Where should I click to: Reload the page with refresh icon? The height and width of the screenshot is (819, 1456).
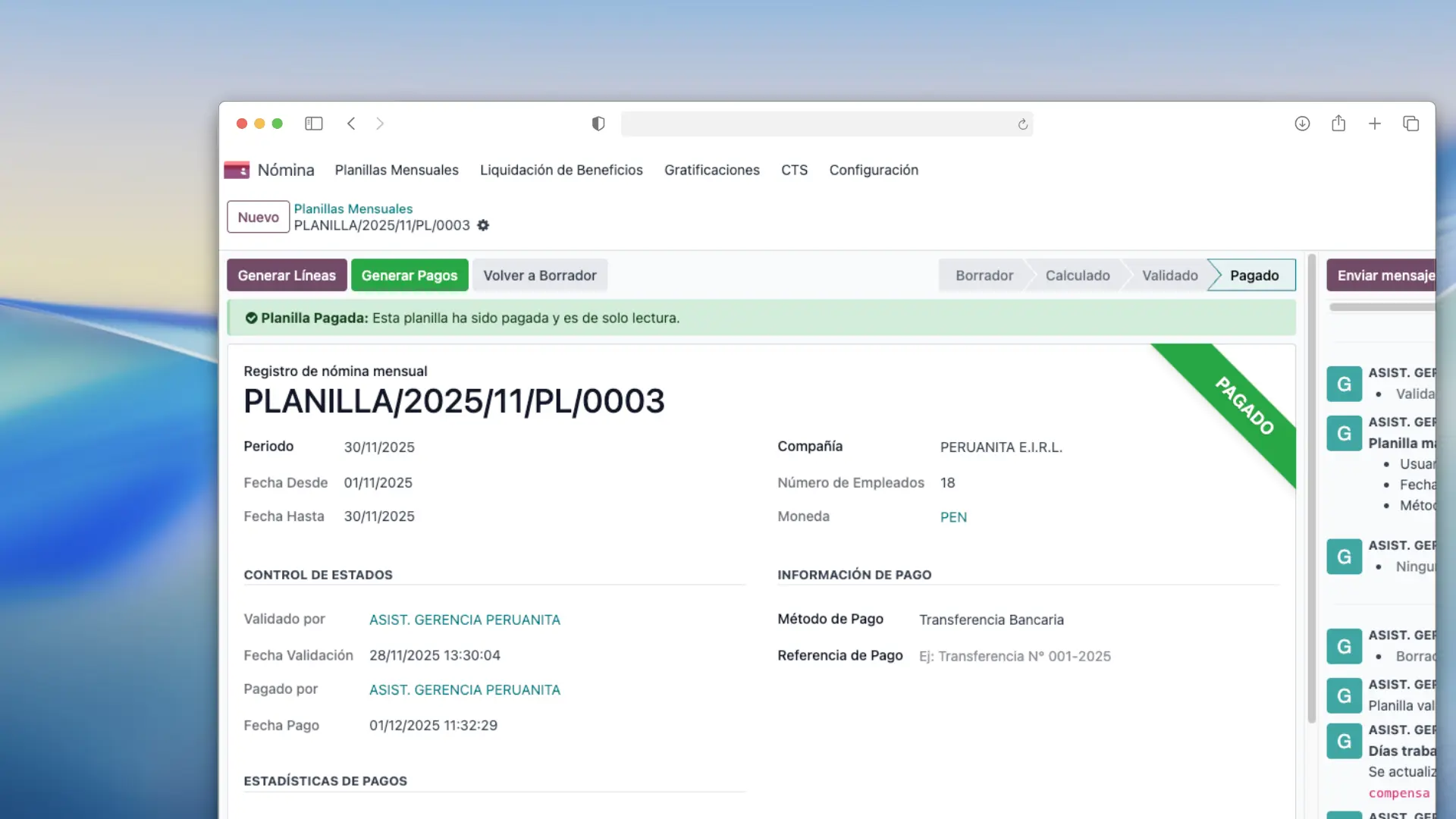click(x=1022, y=124)
